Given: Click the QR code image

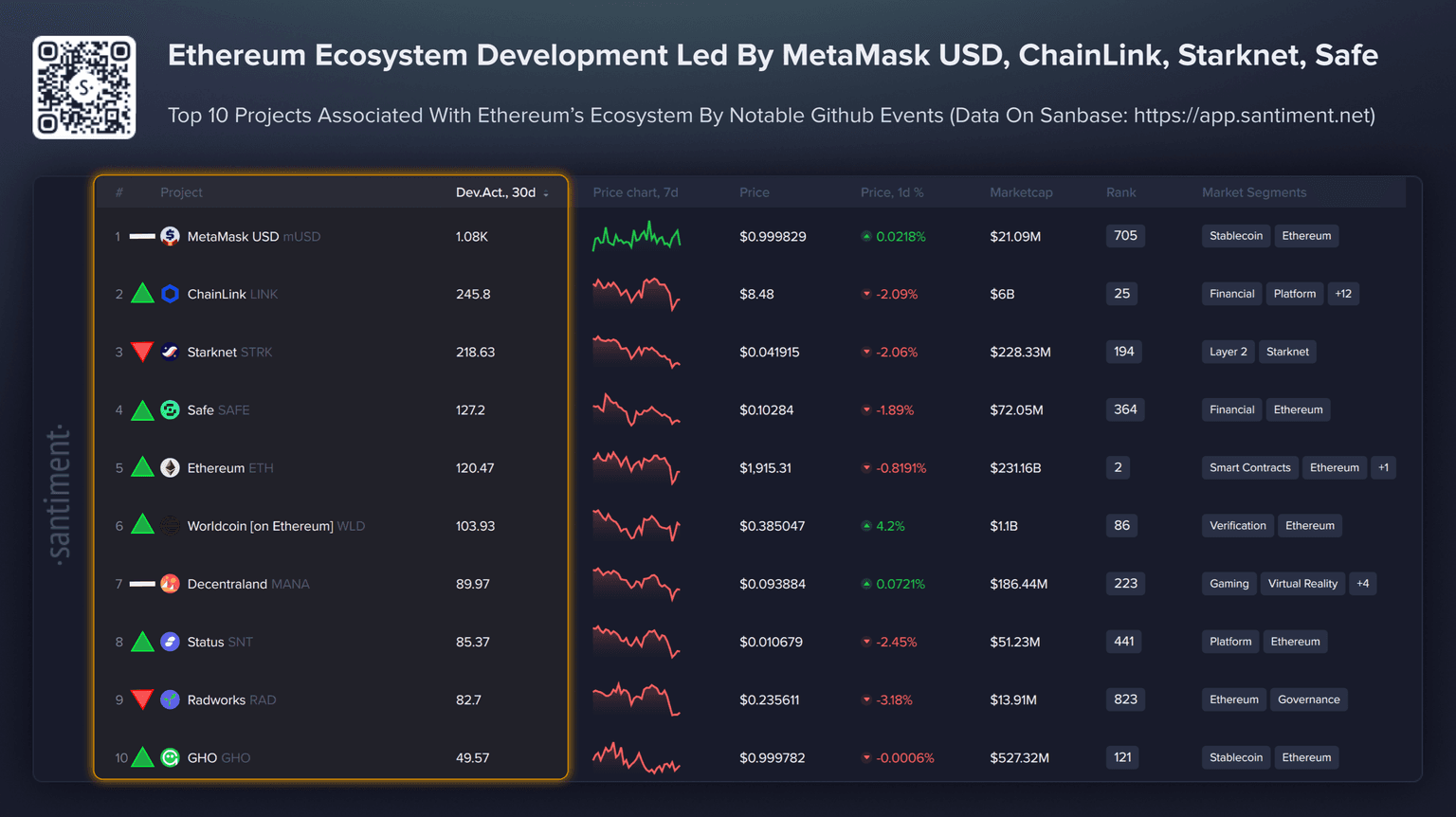Looking at the screenshot, I should click(x=84, y=87).
